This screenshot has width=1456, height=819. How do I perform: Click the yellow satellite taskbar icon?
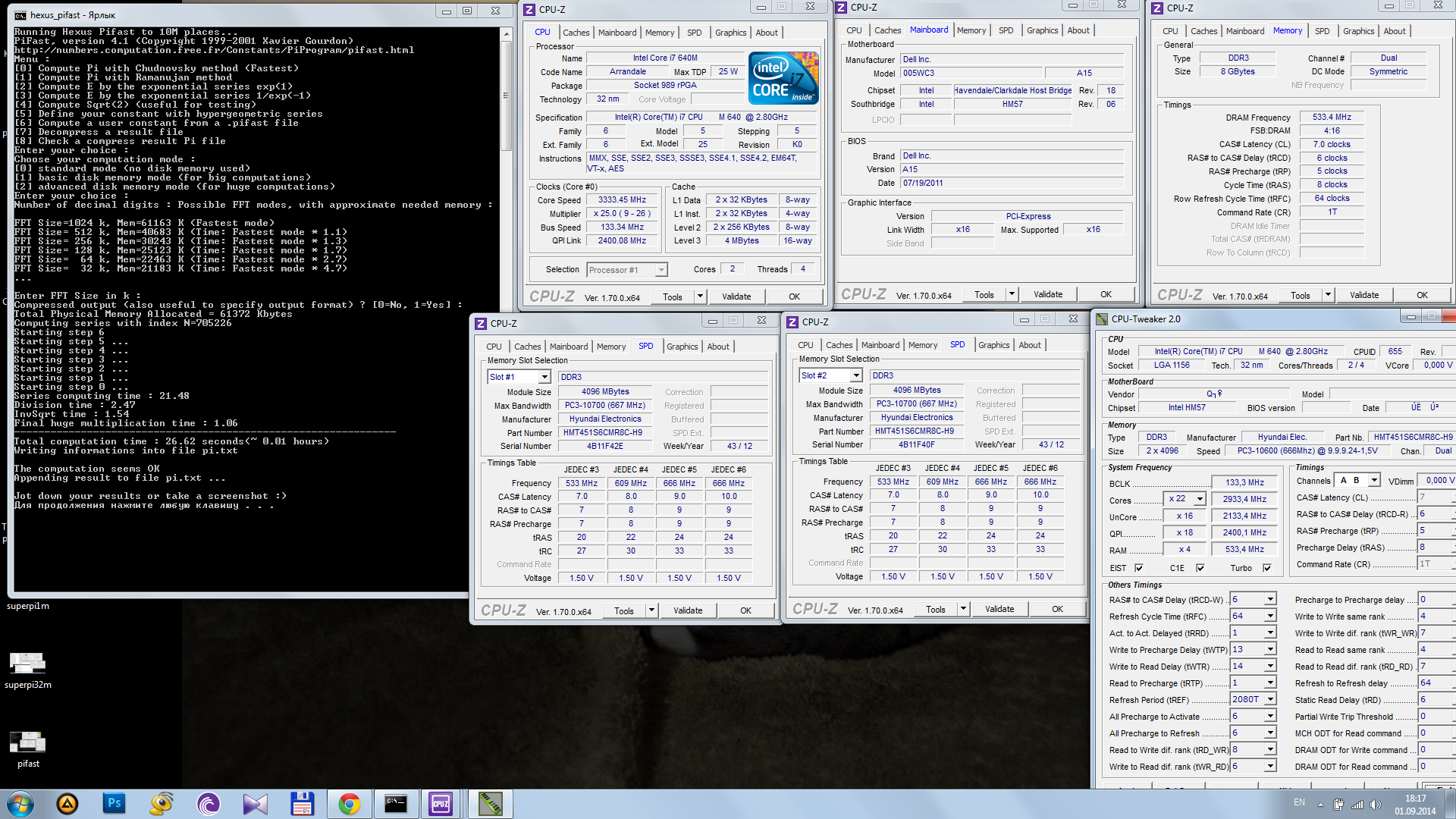coord(162,804)
